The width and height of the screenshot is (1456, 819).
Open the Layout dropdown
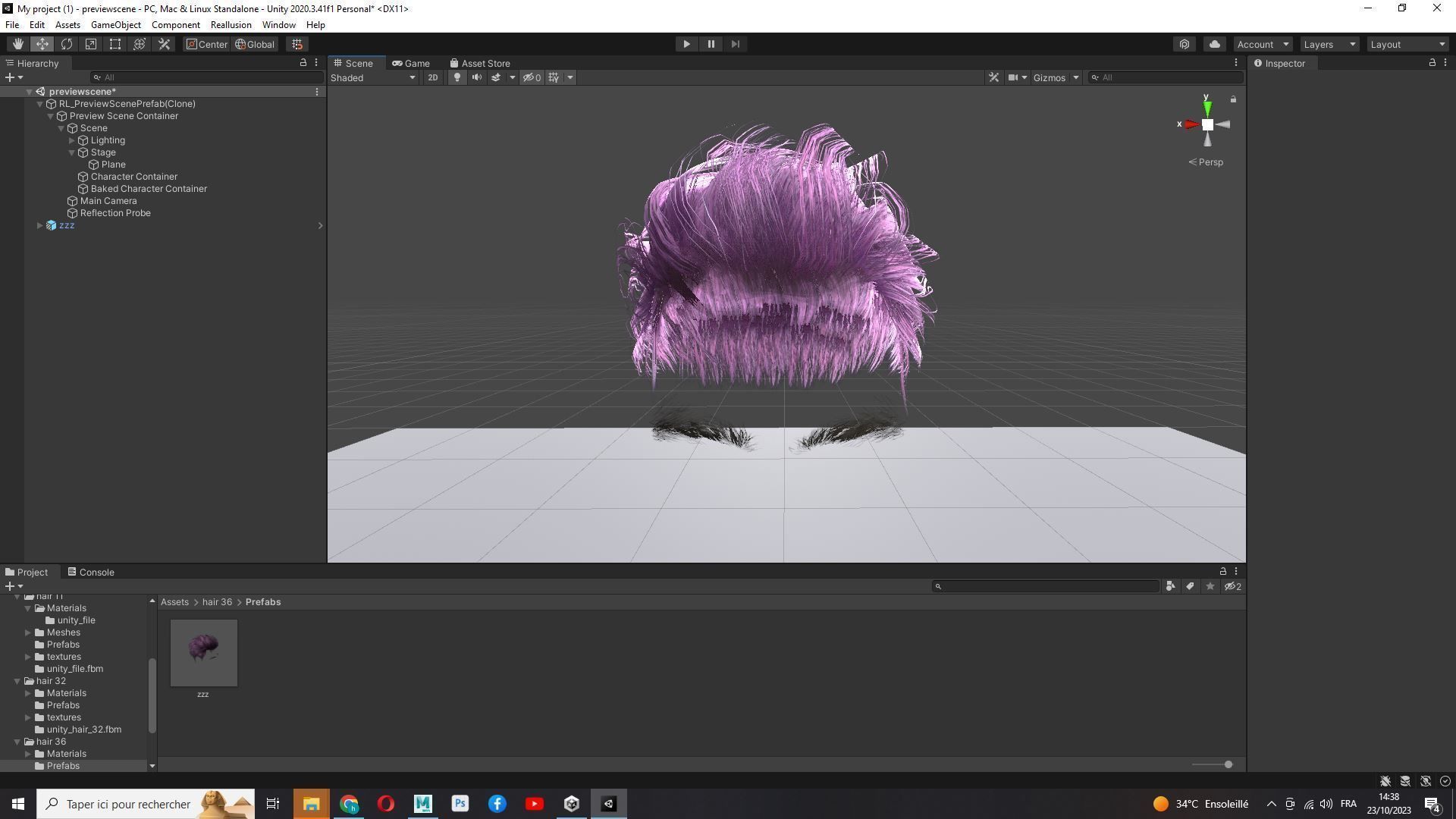click(x=1407, y=44)
